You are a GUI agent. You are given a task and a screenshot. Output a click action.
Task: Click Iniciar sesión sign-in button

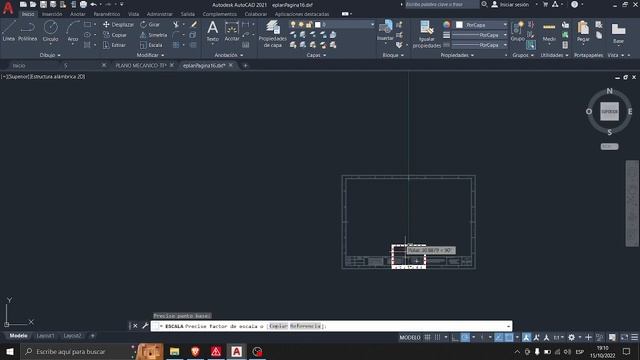pos(510,4)
